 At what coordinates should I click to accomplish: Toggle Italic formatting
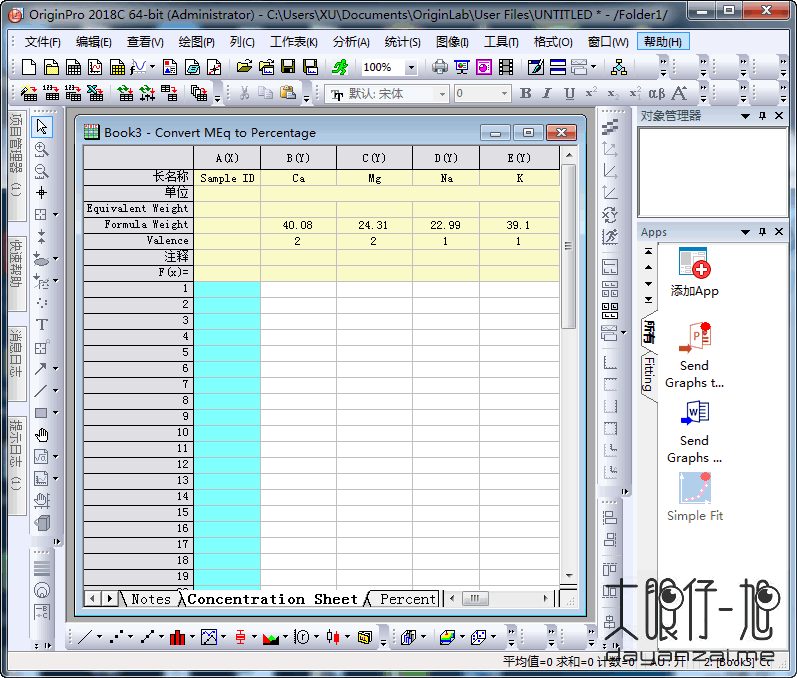pos(547,93)
